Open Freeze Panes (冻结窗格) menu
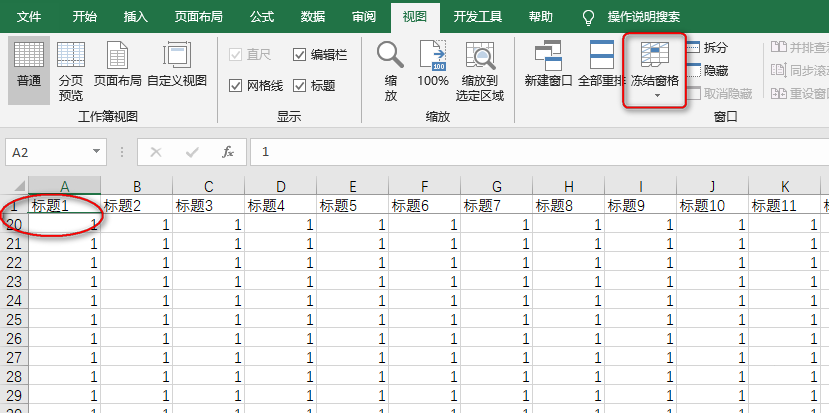 pos(655,70)
